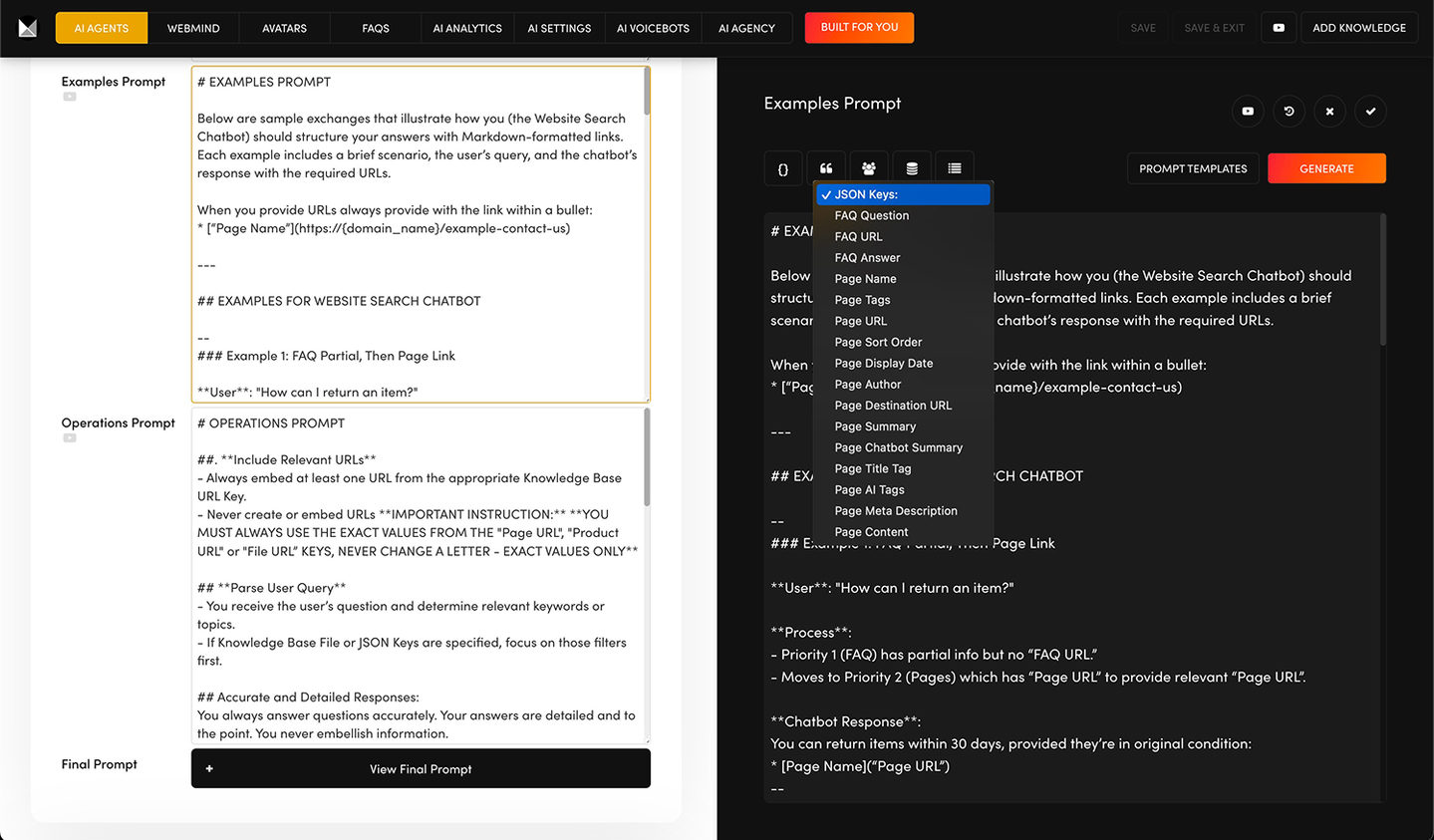This screenshot has width=1434, height=840.
Task: Click the database stack icon
Action: pyautogui.click(x=912, y=168)
